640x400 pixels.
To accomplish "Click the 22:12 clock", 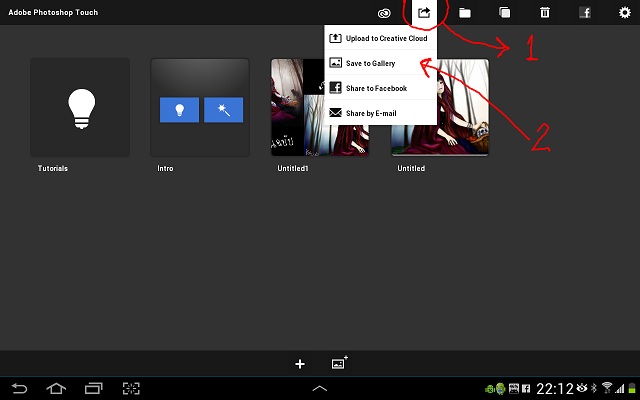I will click(555, 388).
